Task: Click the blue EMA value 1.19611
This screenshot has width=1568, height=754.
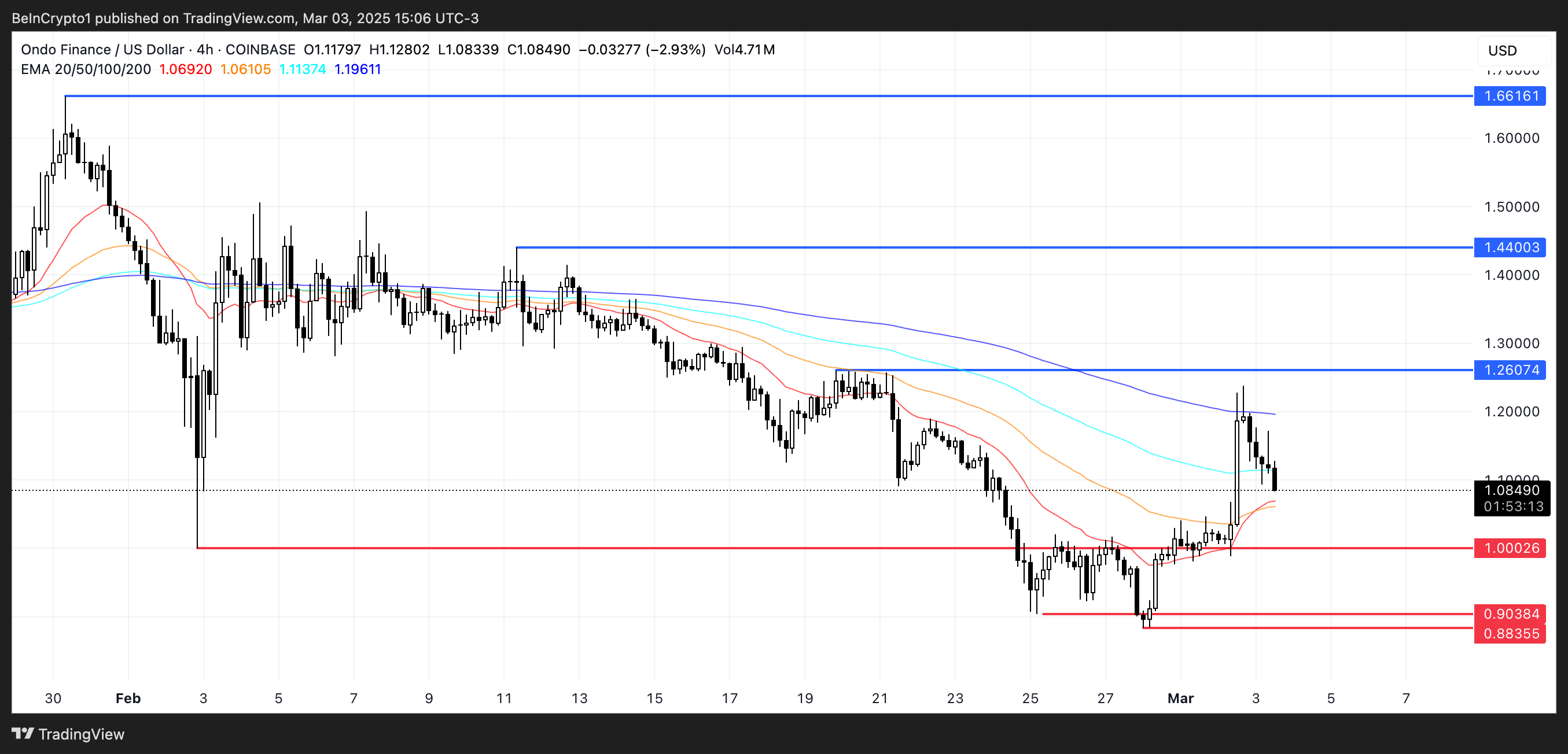Action: 358,69
